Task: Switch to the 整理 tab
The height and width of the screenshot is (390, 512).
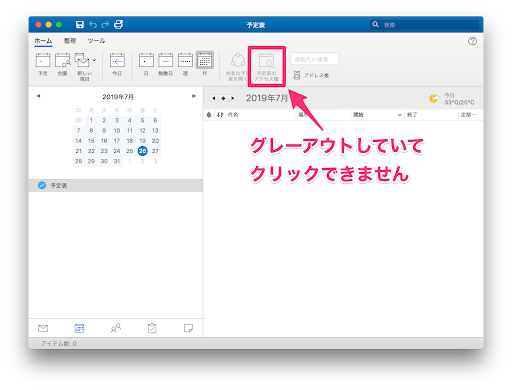Action: pyautogui.click(x=70, y=41)
